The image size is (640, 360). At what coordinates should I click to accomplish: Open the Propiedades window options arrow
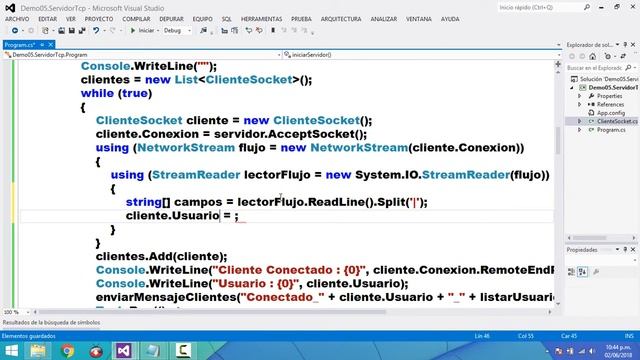pos(618,250)
